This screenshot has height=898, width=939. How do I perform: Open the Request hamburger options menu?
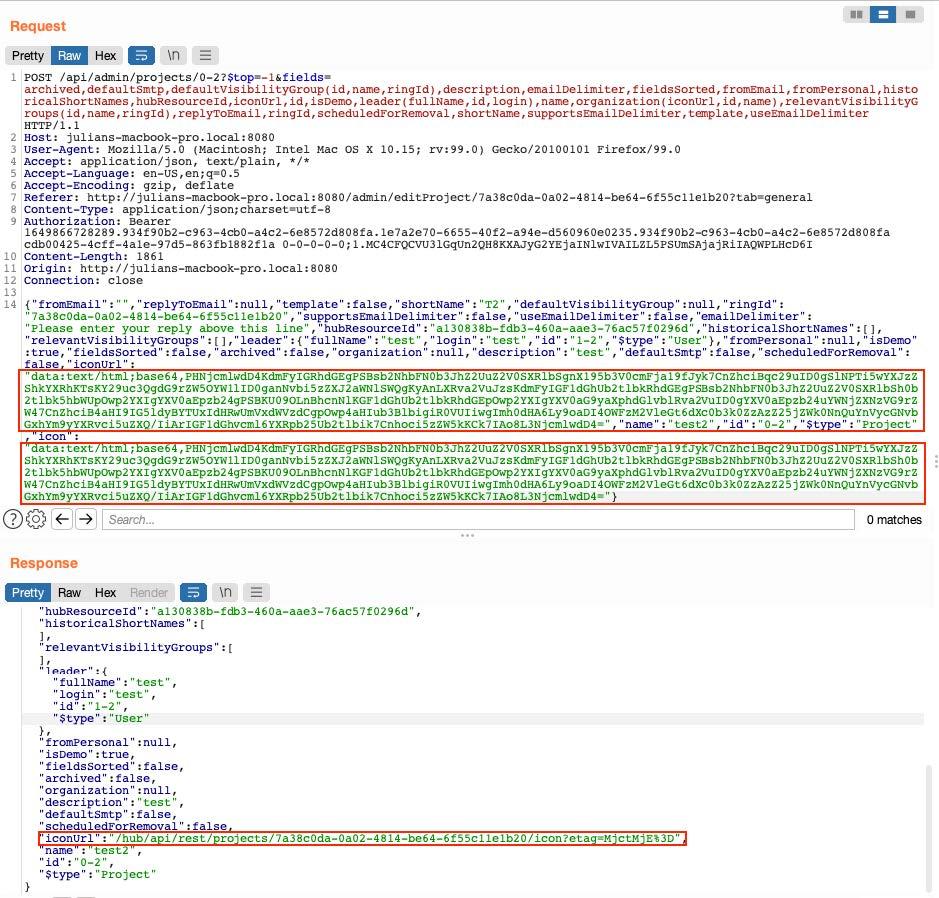pos(205,55)
